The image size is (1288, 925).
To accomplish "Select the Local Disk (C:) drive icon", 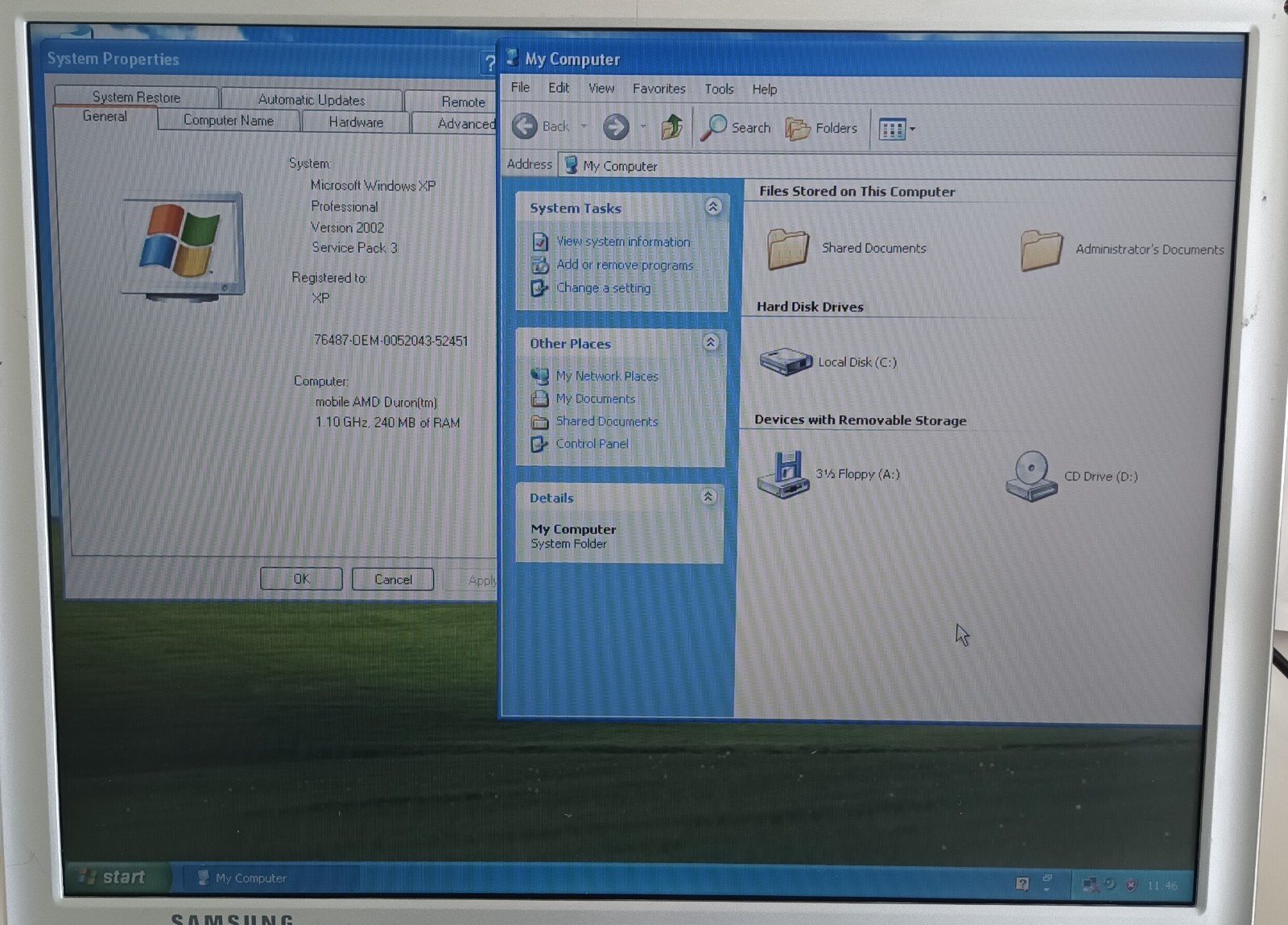I will coord(786,361).
